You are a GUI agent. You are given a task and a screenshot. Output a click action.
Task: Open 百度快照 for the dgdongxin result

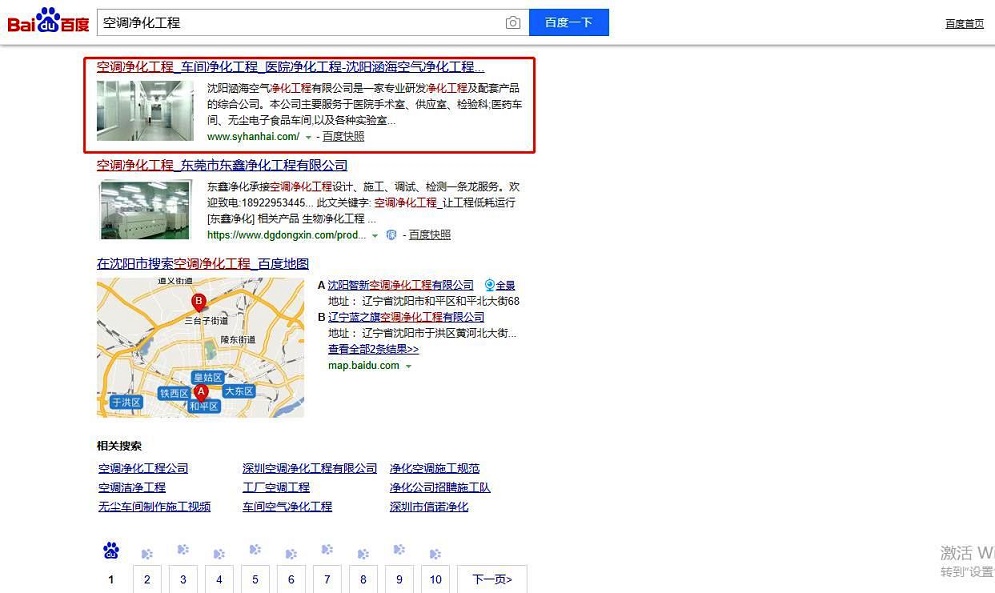click(430, 235)
